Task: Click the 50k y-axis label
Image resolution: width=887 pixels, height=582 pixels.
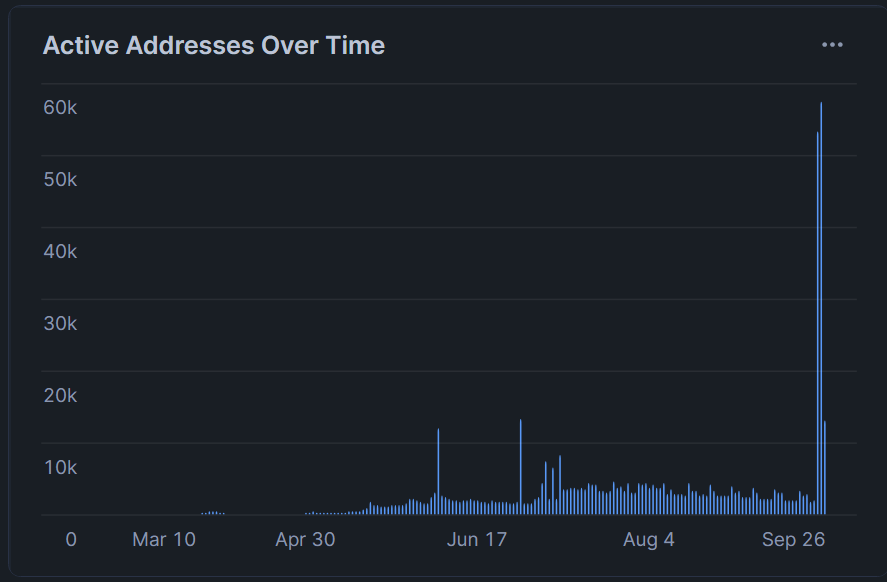Action: pyautogui.click(x=60, y=179)
